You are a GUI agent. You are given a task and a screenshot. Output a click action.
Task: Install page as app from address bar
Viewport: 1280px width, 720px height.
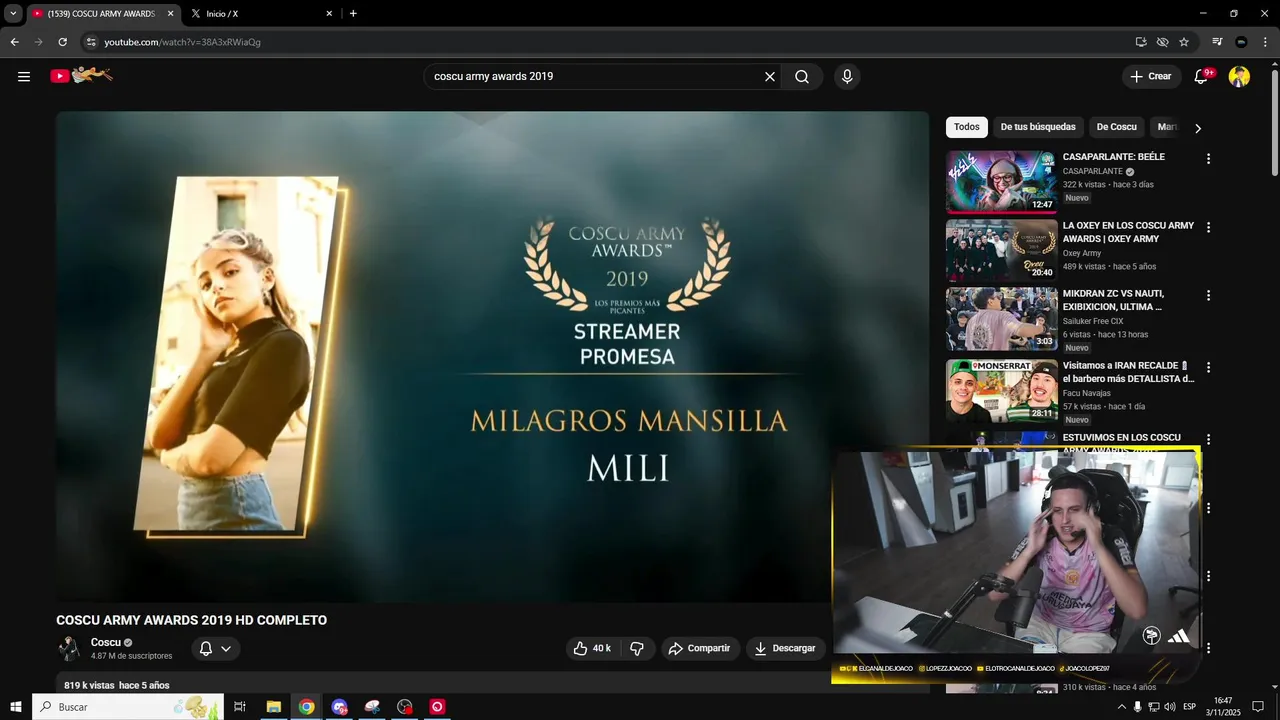click(x=1141, y=42)
